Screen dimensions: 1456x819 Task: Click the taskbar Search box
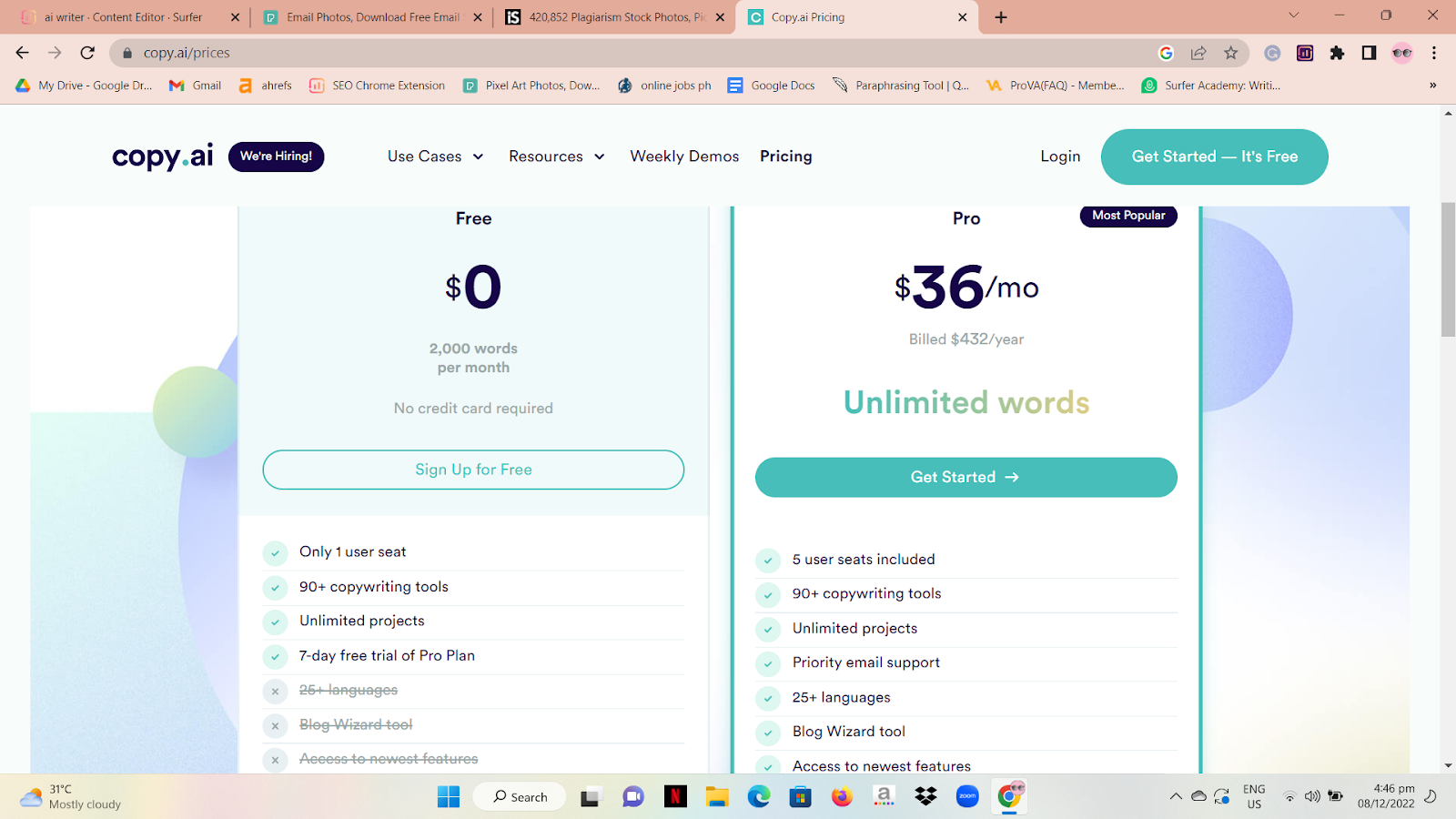520,797
